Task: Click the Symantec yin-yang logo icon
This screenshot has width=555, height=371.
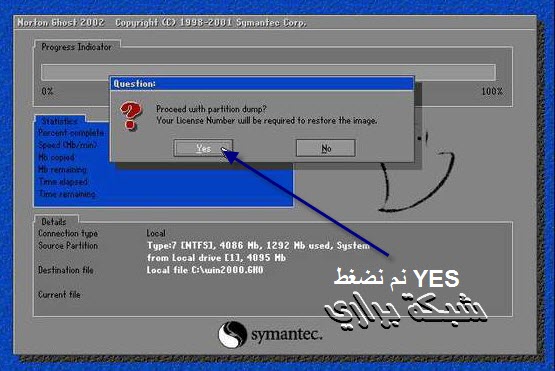Action: coord(232,335)
